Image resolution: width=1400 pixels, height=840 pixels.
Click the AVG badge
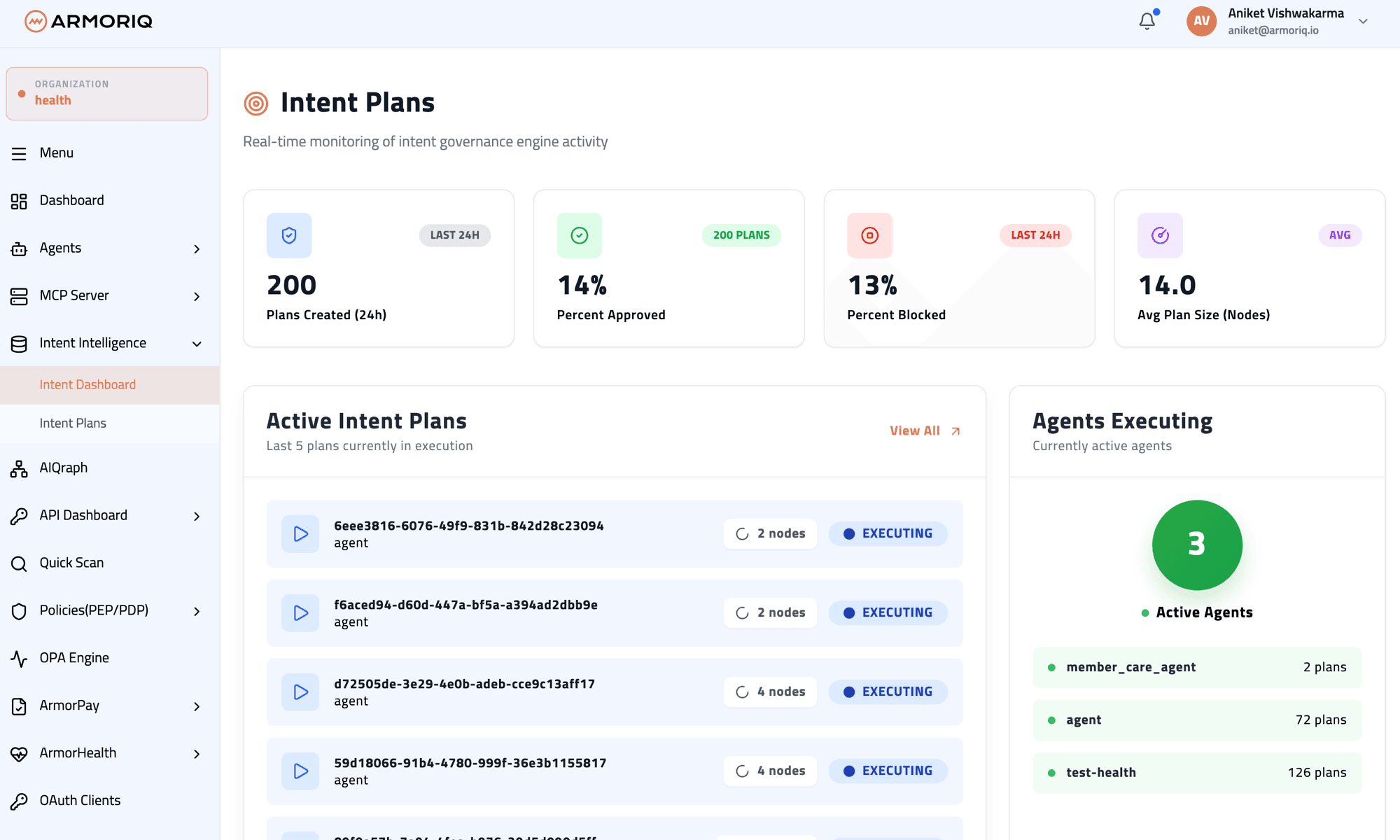pyautogui.click(x=1340, y=235)
